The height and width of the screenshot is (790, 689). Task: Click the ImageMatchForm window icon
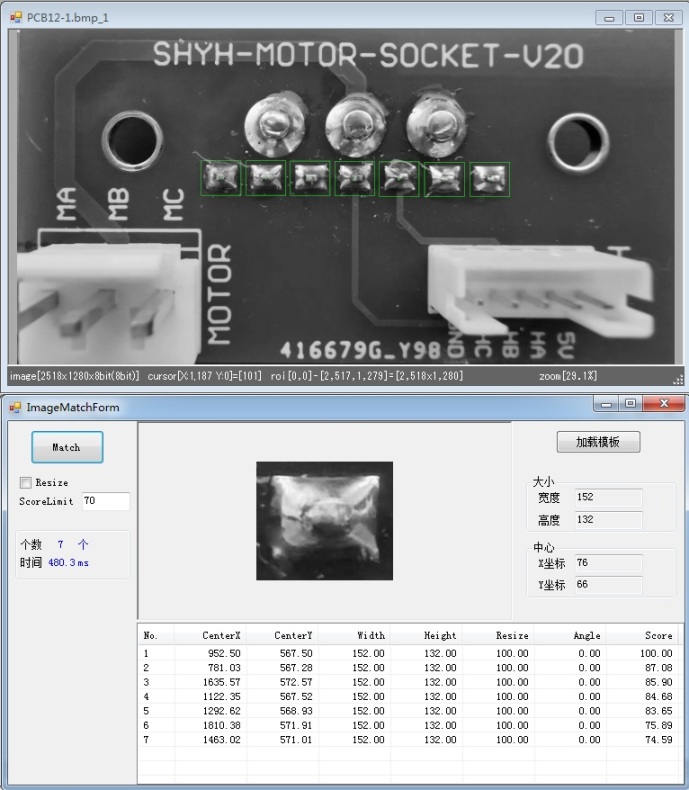pyautogui.click(x=15, y=407)
